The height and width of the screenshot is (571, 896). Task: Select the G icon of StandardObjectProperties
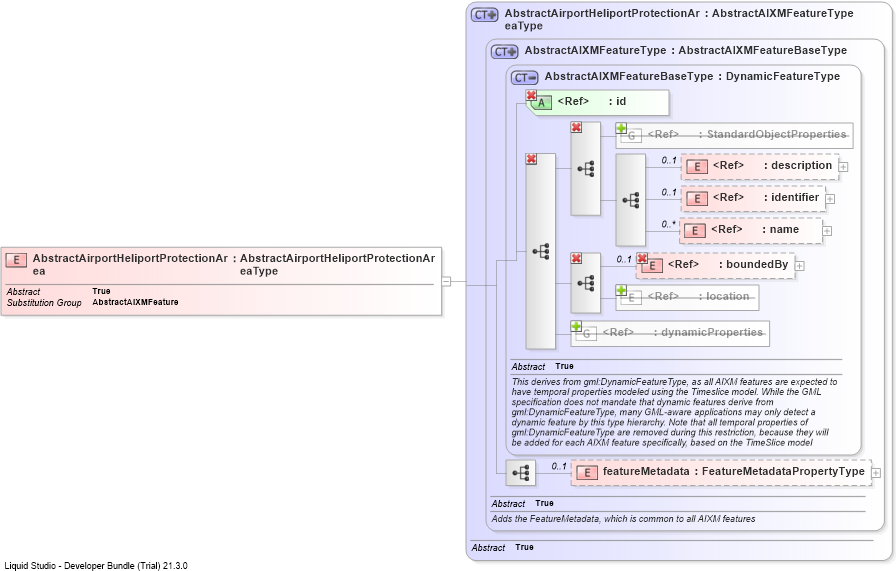click(631, 136)
